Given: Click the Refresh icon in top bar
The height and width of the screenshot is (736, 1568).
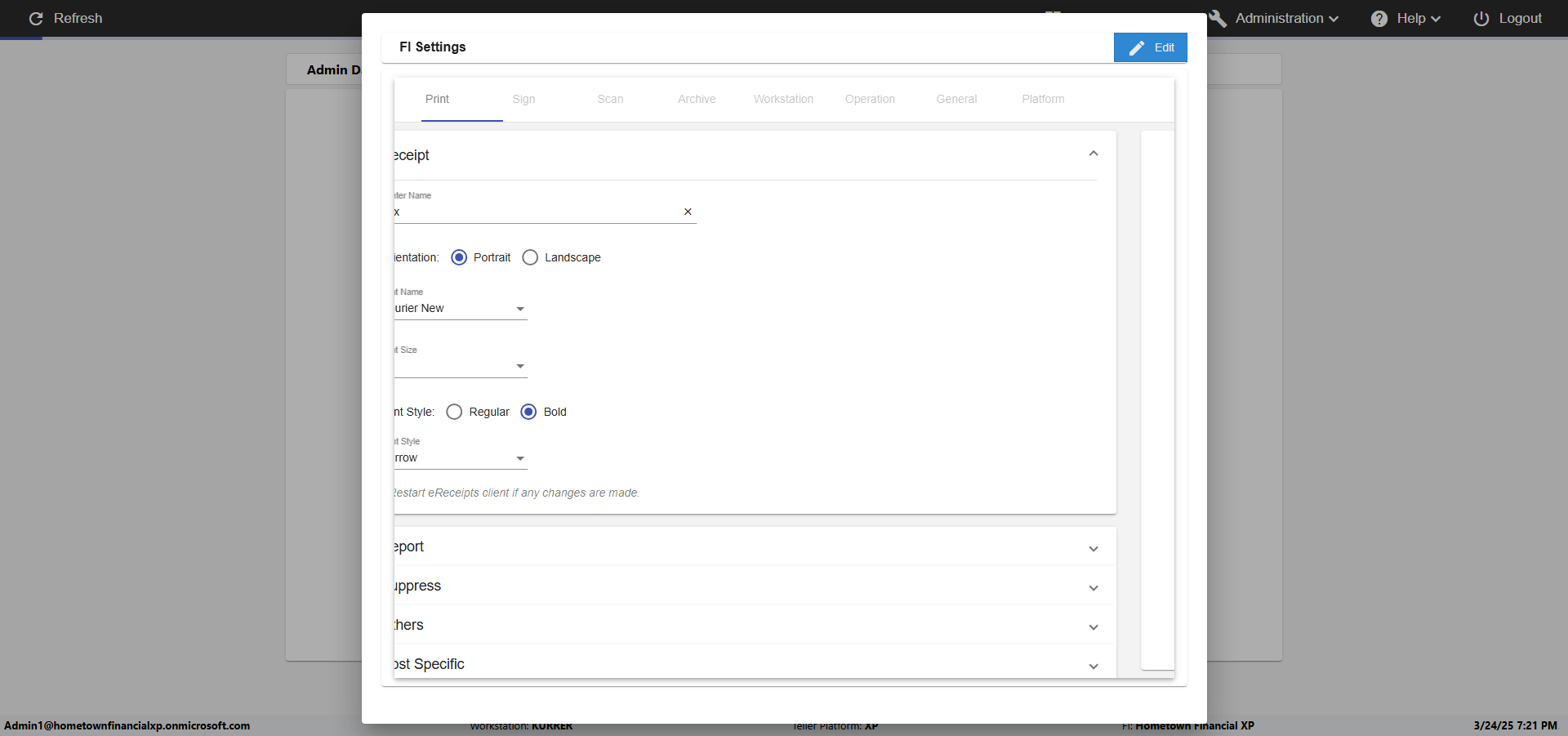Looking at the screenshot, I should click(36, 19).
